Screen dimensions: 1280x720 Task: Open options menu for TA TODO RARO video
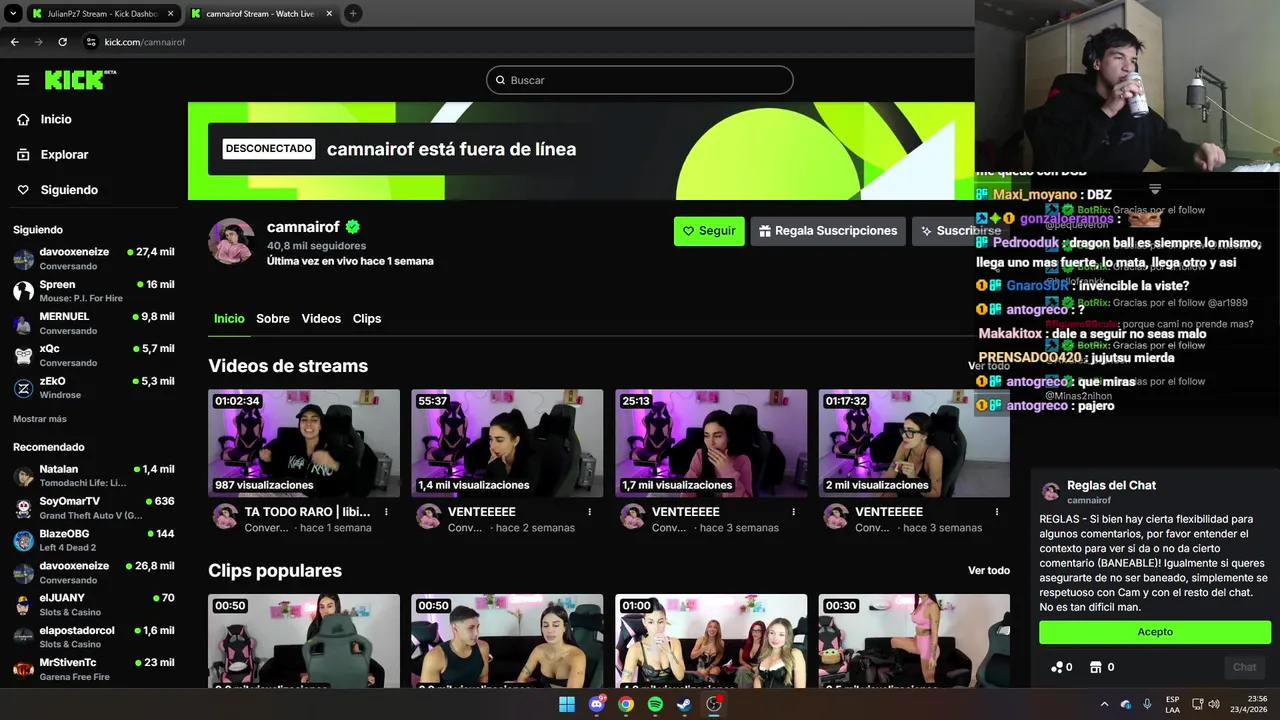click(x=386, y=512)
